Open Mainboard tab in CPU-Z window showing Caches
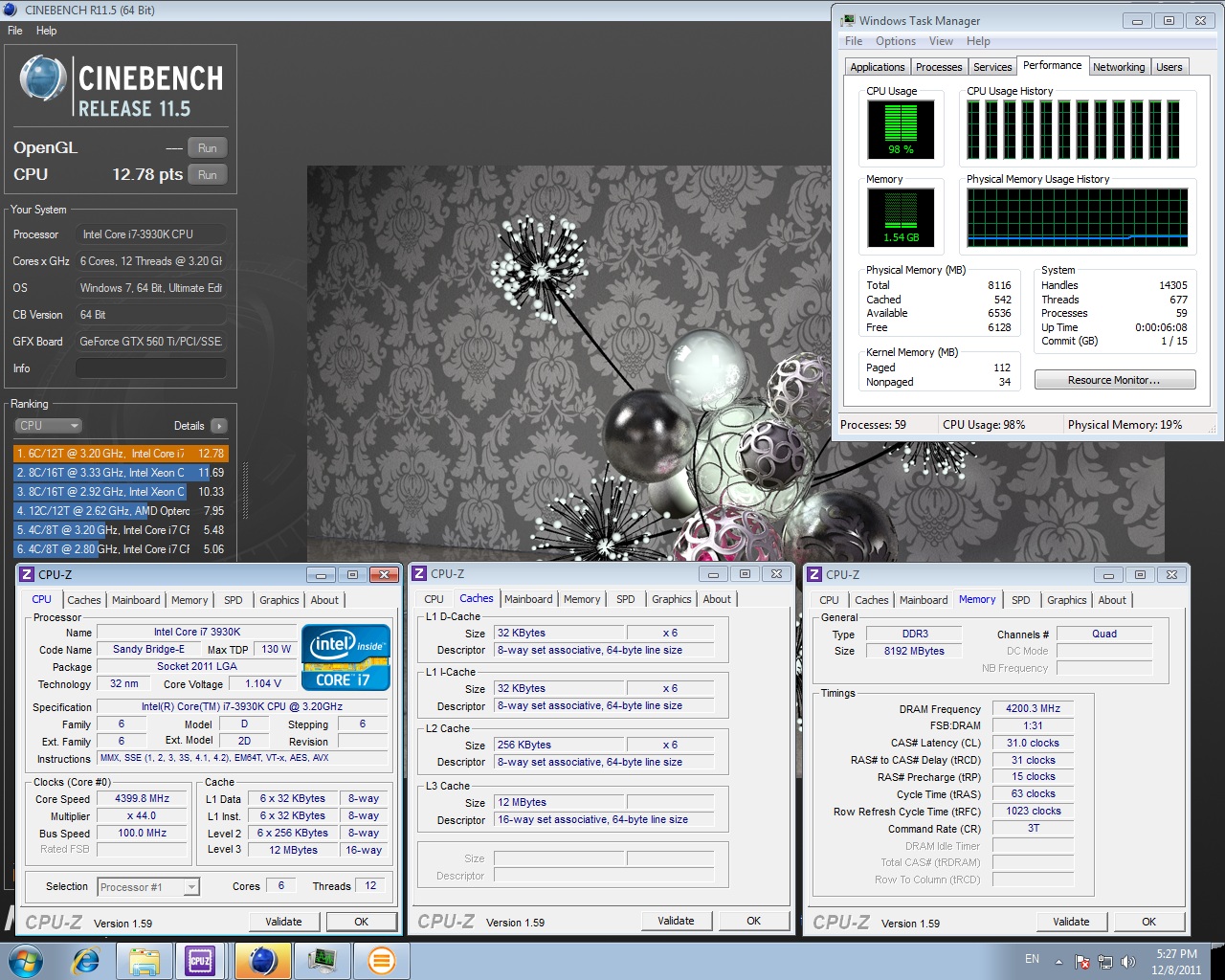The height and width of the screenshot is (980, 1225). click(528, 599)
